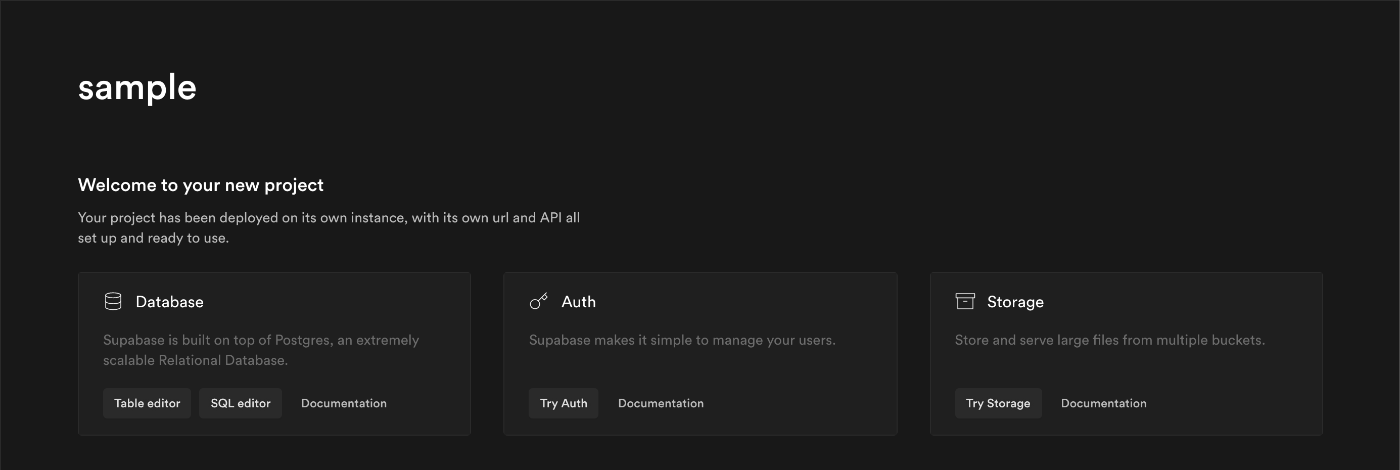Image resolution: width=1400 pixels, height=470 pixels.
Task: Open Documentation link in Storage card
Action: [x=1104, y=403]
